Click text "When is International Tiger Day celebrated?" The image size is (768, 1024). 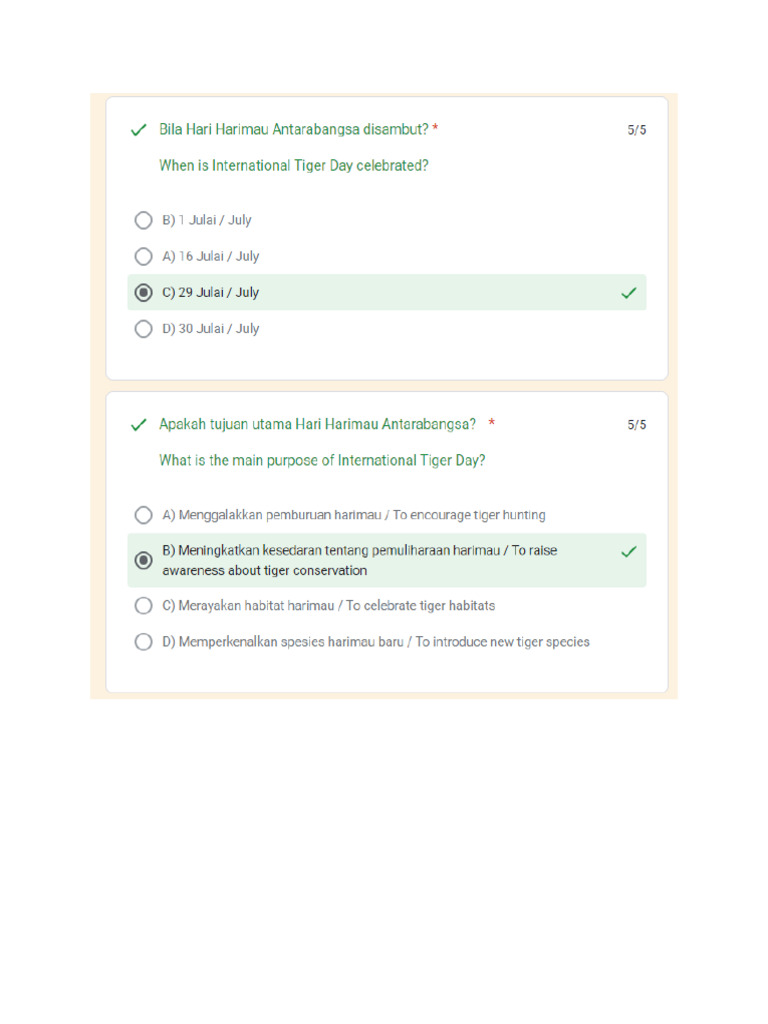[x=294, y=166]
